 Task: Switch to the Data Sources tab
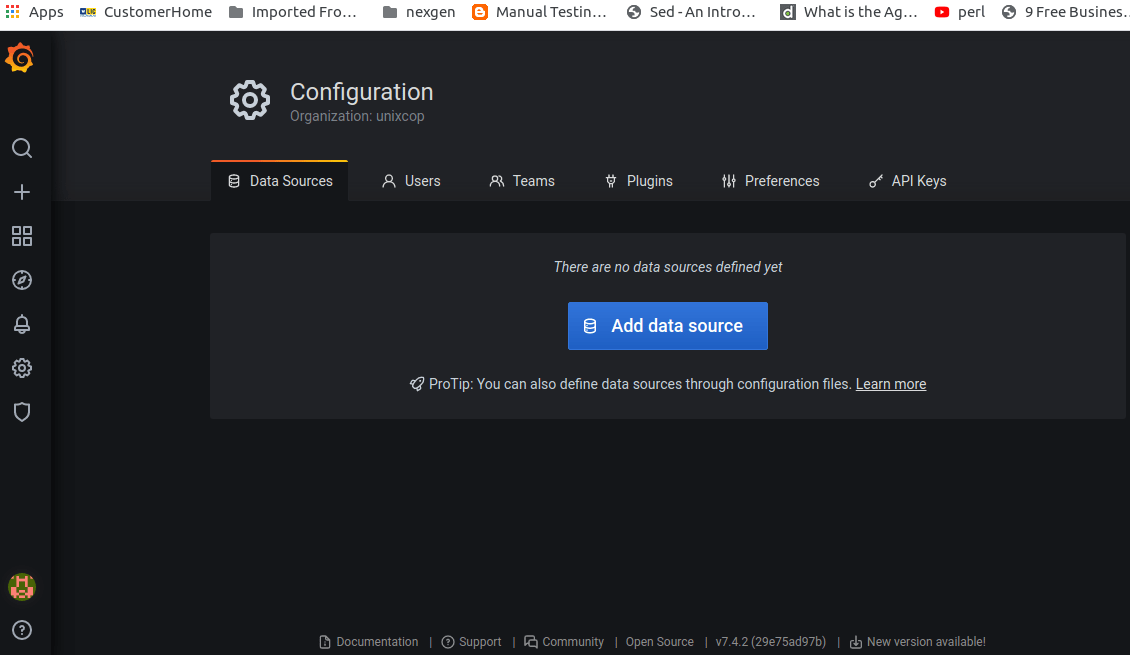pos(280,181)
